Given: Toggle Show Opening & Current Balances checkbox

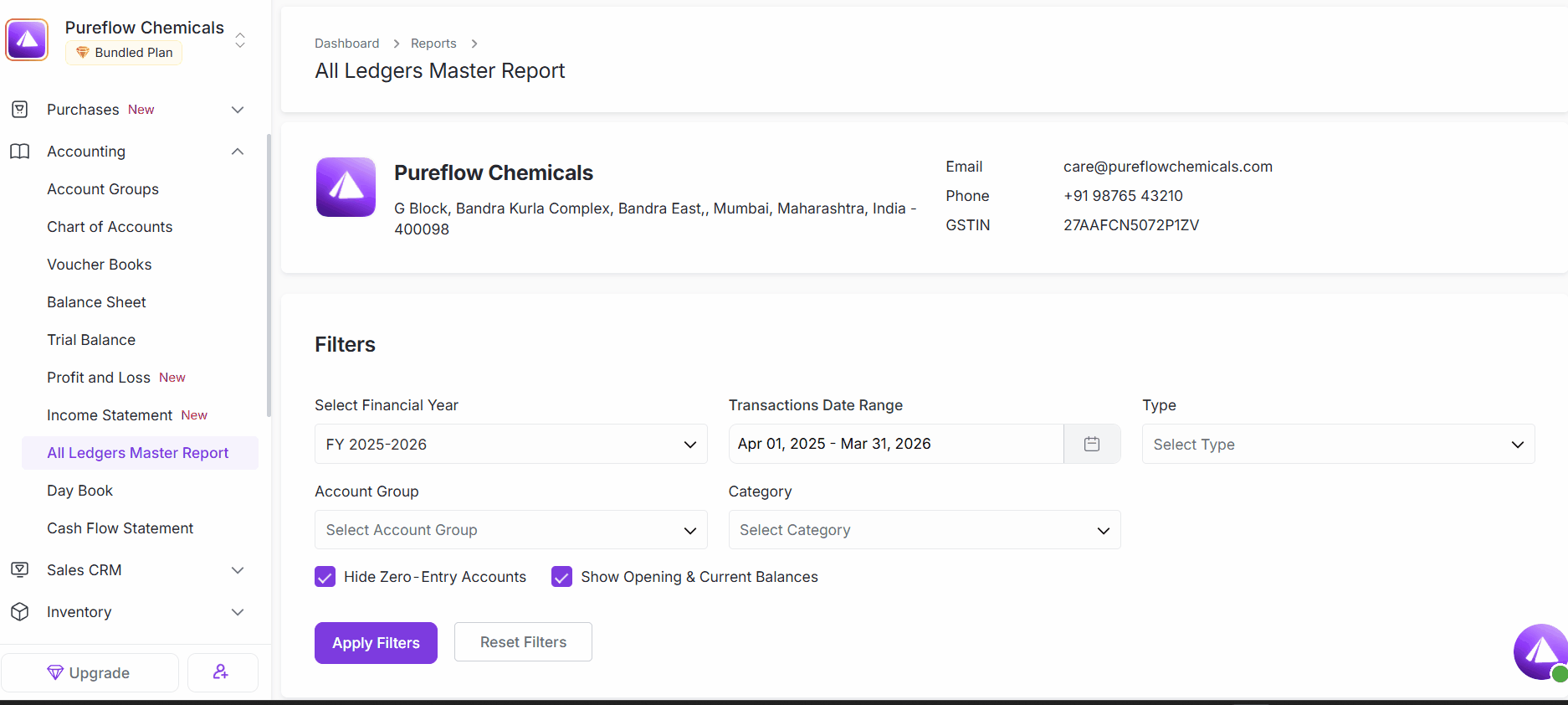Looking at the screenshot, I should [561, 577].
